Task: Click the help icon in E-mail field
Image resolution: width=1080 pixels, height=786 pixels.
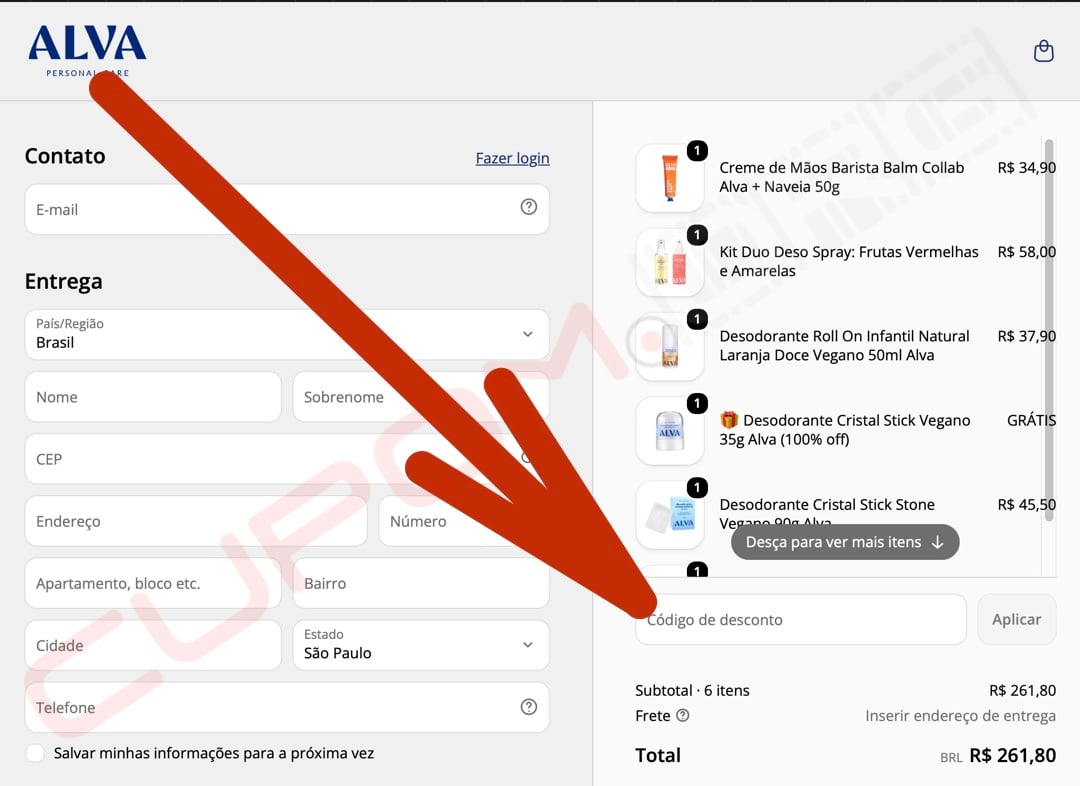Action: 528,207
